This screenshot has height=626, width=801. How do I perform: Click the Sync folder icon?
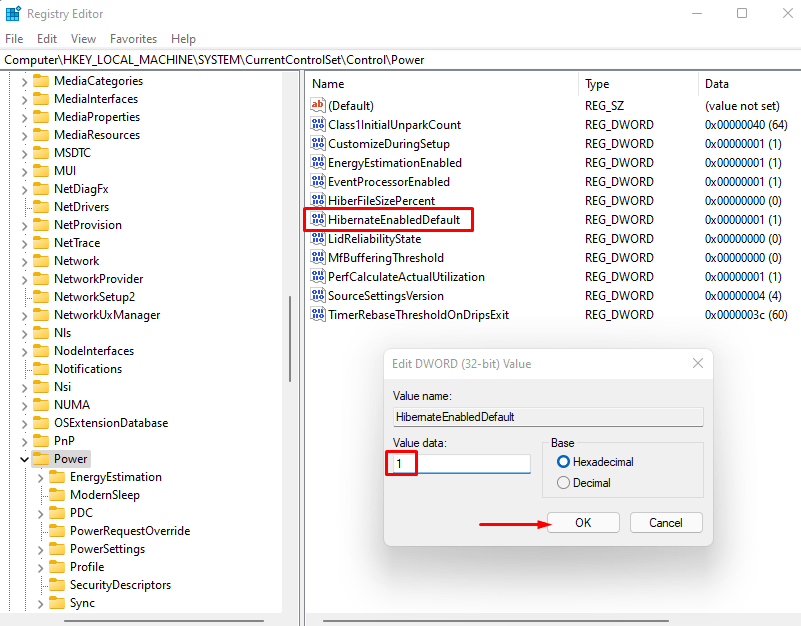pos(57,602)
